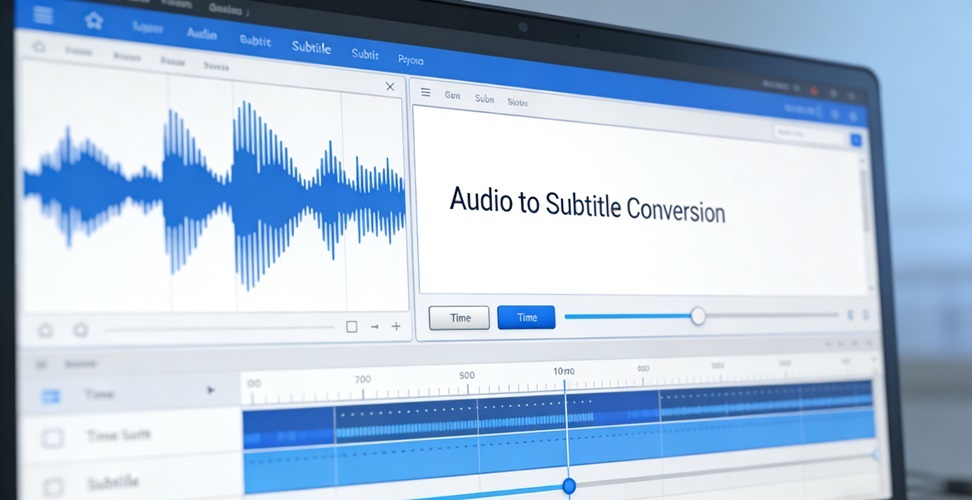Click the square icon below the waveform
This screenshot has width=972, height=500.
(351, 327)
